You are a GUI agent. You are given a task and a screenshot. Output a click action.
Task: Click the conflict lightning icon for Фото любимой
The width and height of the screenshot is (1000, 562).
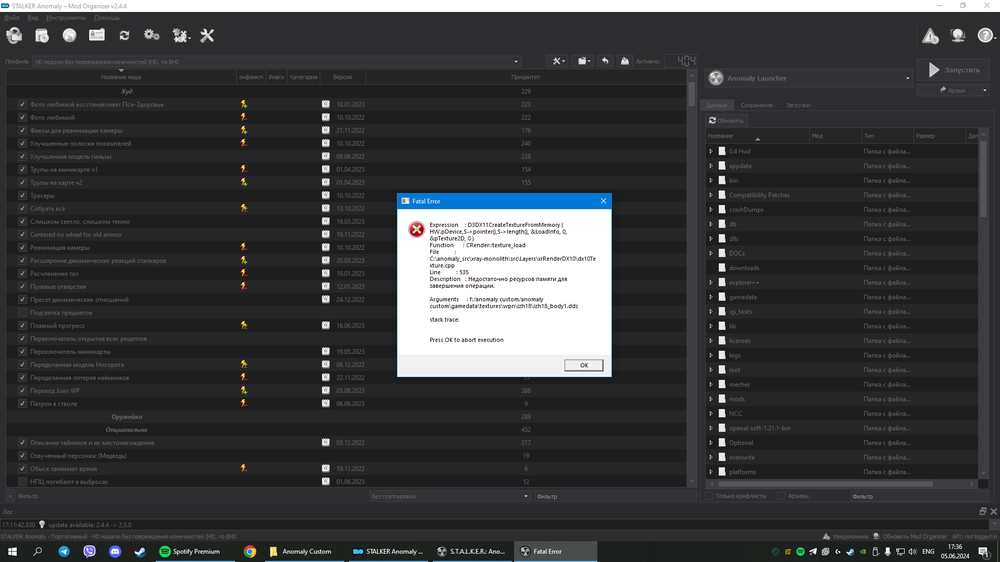point(244,117)
